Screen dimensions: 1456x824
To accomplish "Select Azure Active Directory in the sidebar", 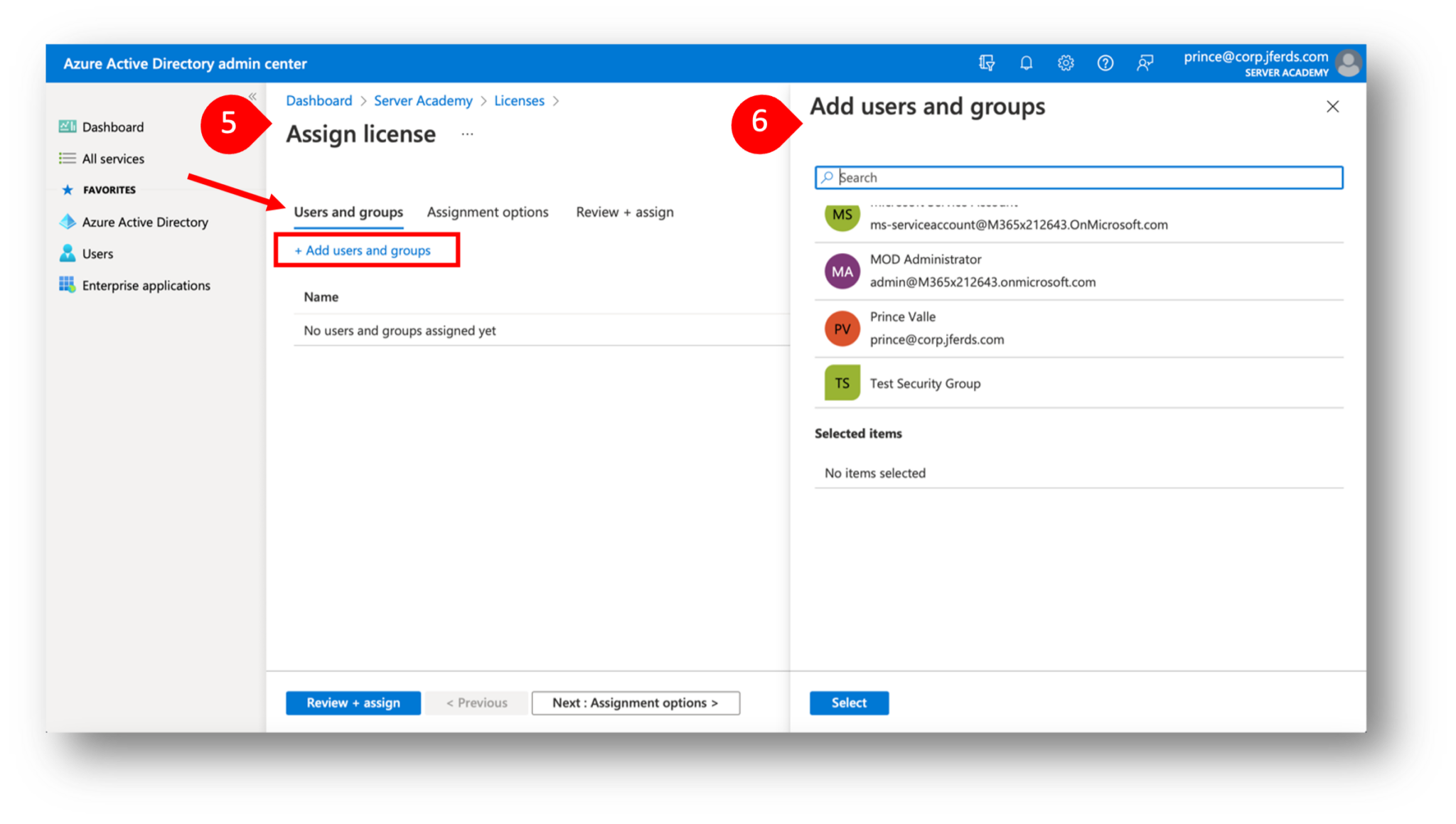I will [144, 222].
